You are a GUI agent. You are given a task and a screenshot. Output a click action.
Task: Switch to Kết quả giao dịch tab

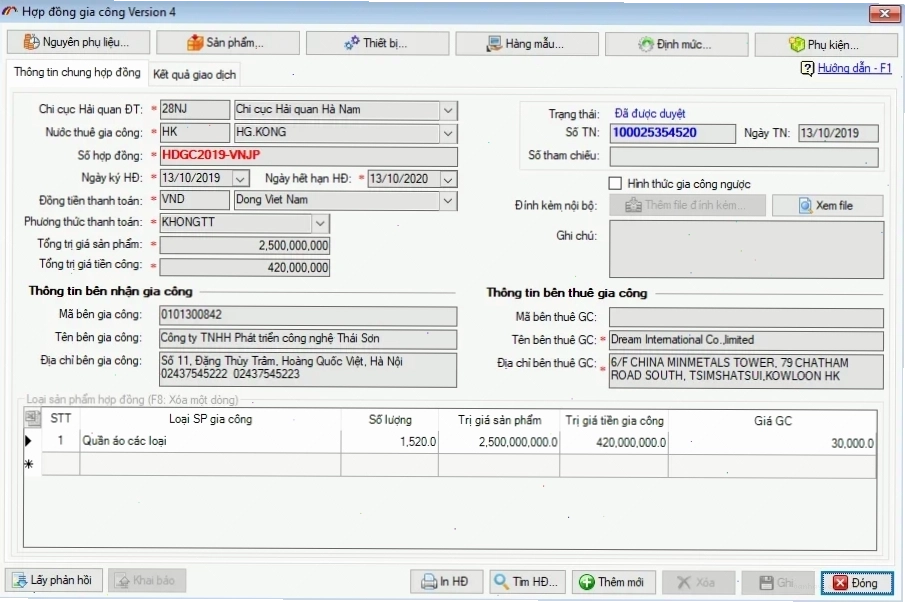[195, 74]
